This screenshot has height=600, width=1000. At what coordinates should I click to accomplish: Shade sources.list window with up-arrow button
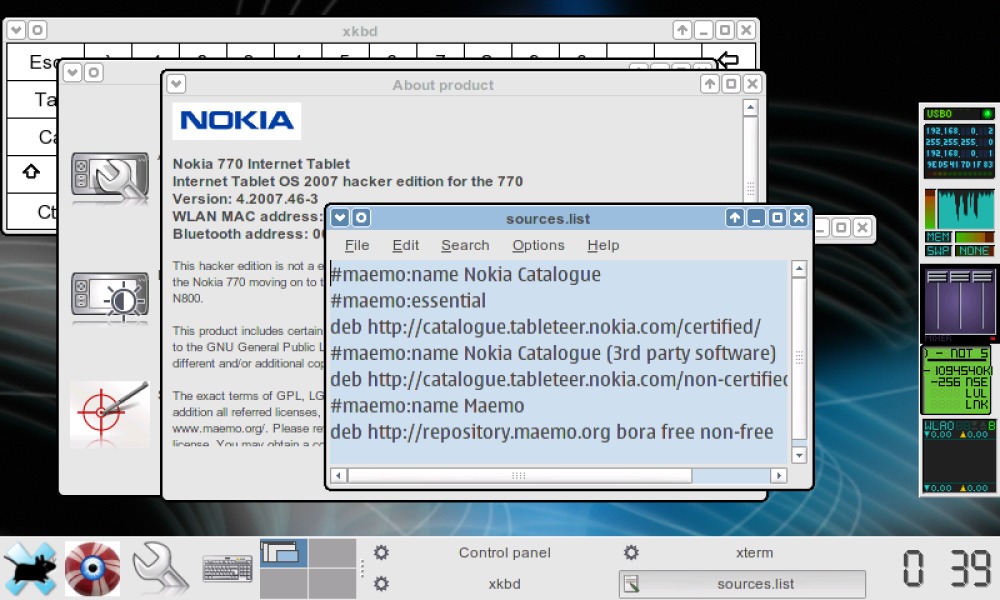click(x=735, y=218)
